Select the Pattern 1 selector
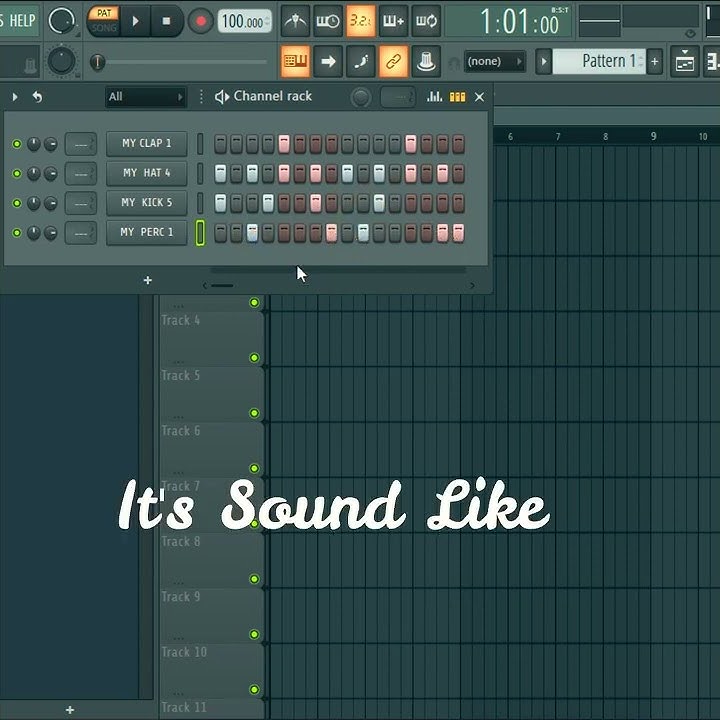Viewport: 720px width, 720px height. coord(599,61)
